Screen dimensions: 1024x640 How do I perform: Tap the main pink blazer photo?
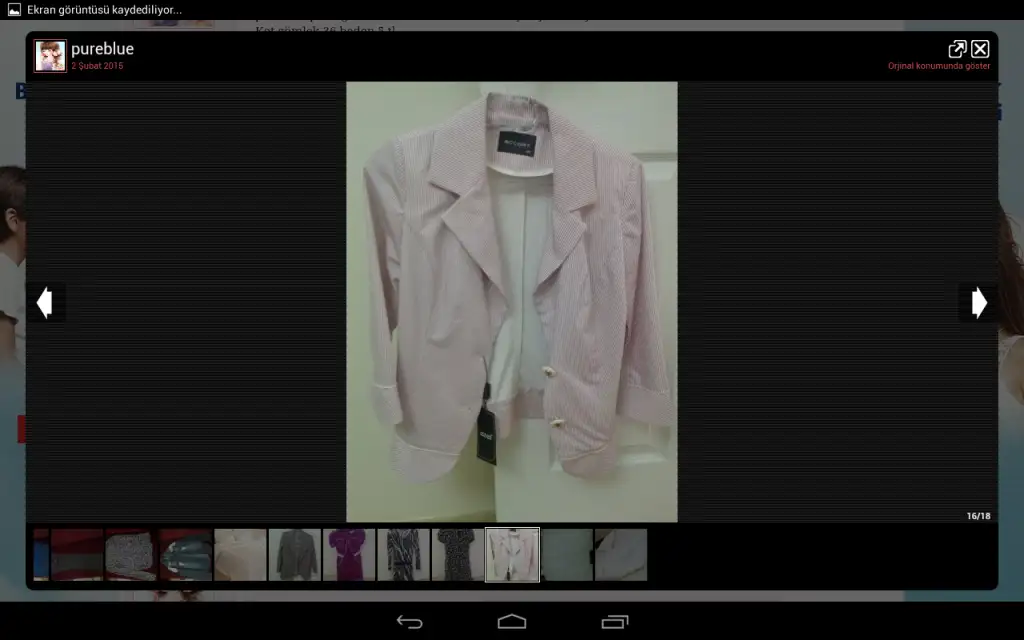coord(511,302)
